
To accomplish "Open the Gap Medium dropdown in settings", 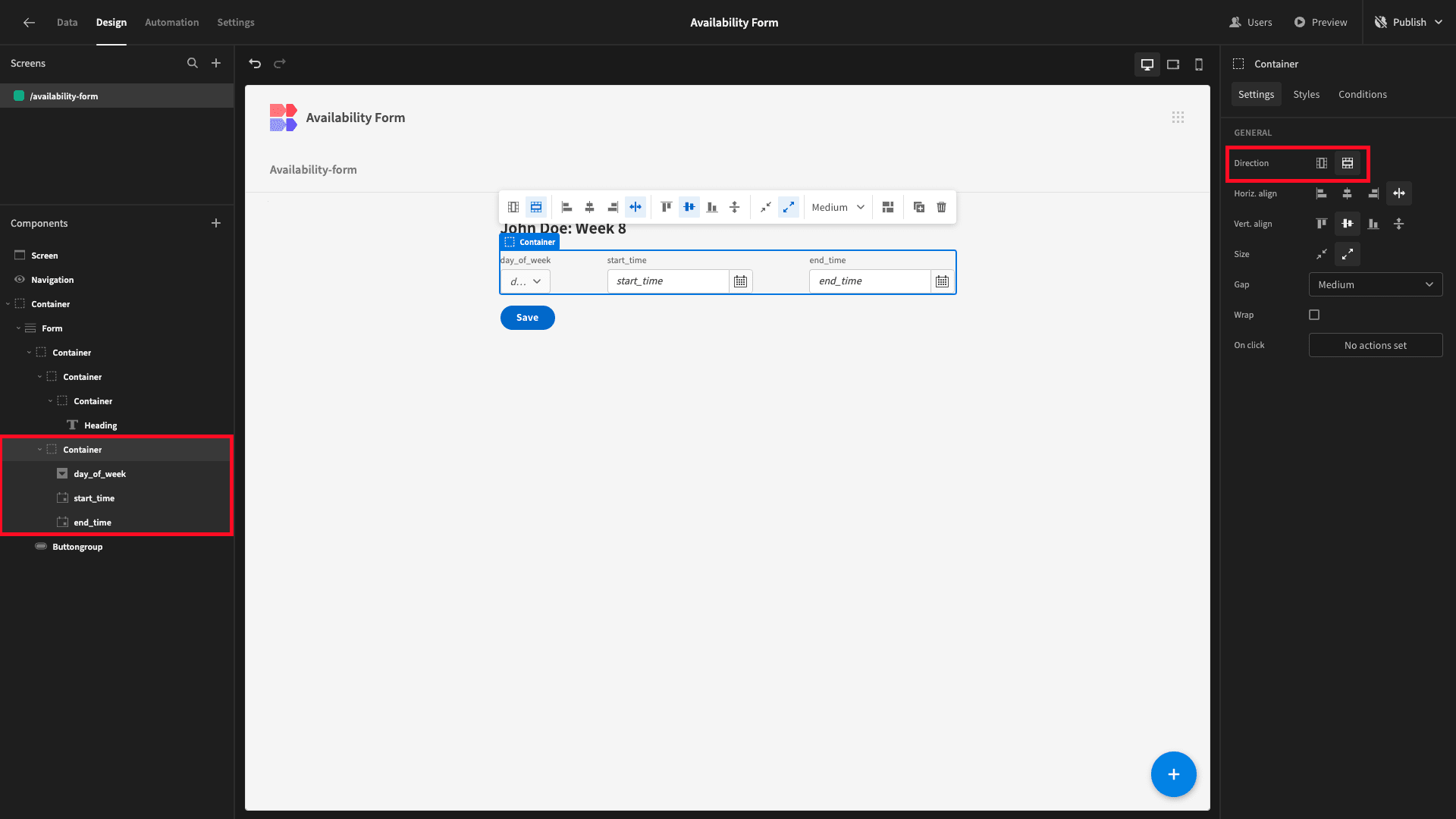I will pyautogui.click(x=1376, y=284).
